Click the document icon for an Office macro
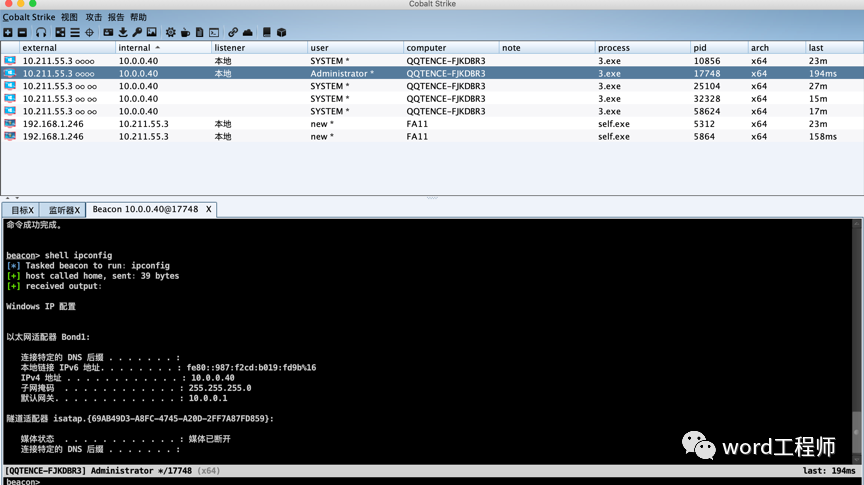Viewport: 864px width, 485px height. click(199, 33)
